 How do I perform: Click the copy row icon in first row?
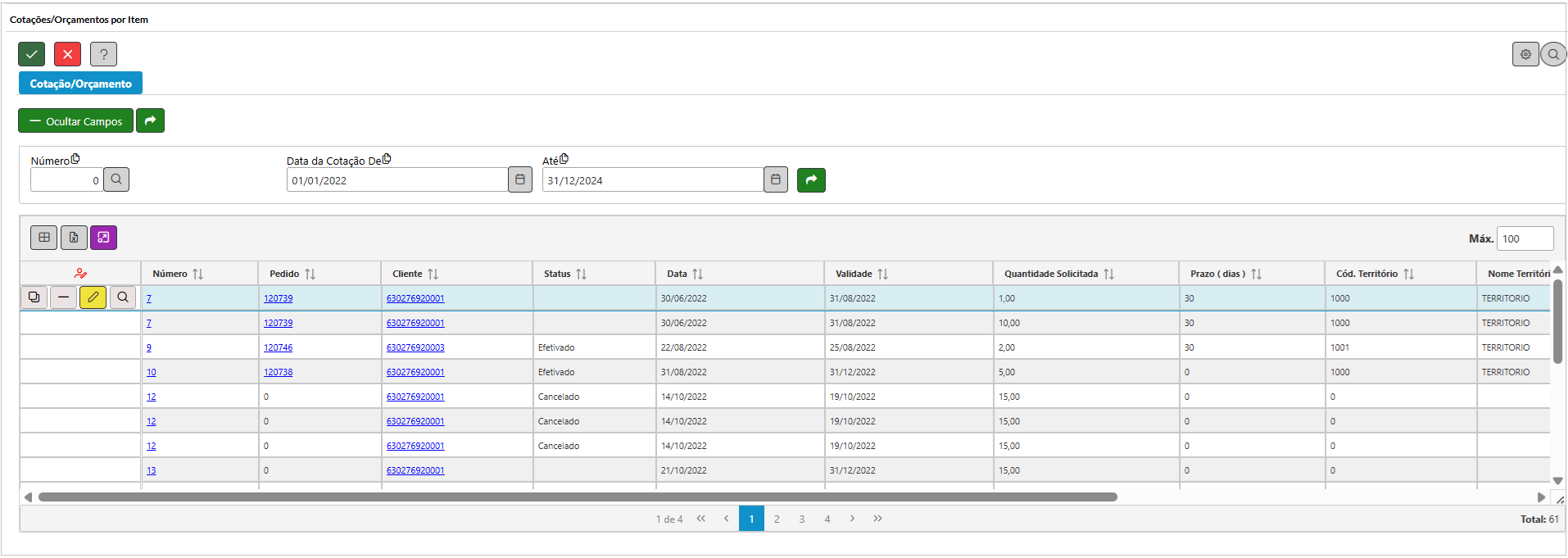tap(34, 297)
